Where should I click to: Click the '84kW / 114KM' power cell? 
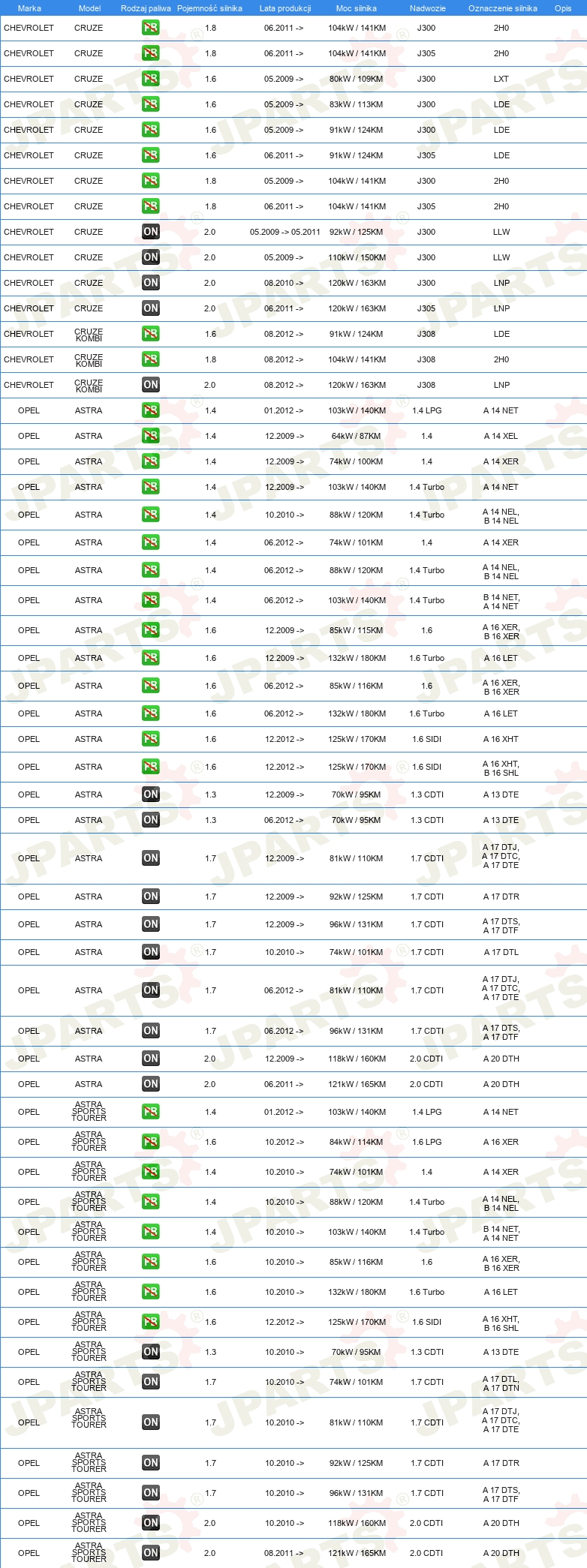point(356,1142)
